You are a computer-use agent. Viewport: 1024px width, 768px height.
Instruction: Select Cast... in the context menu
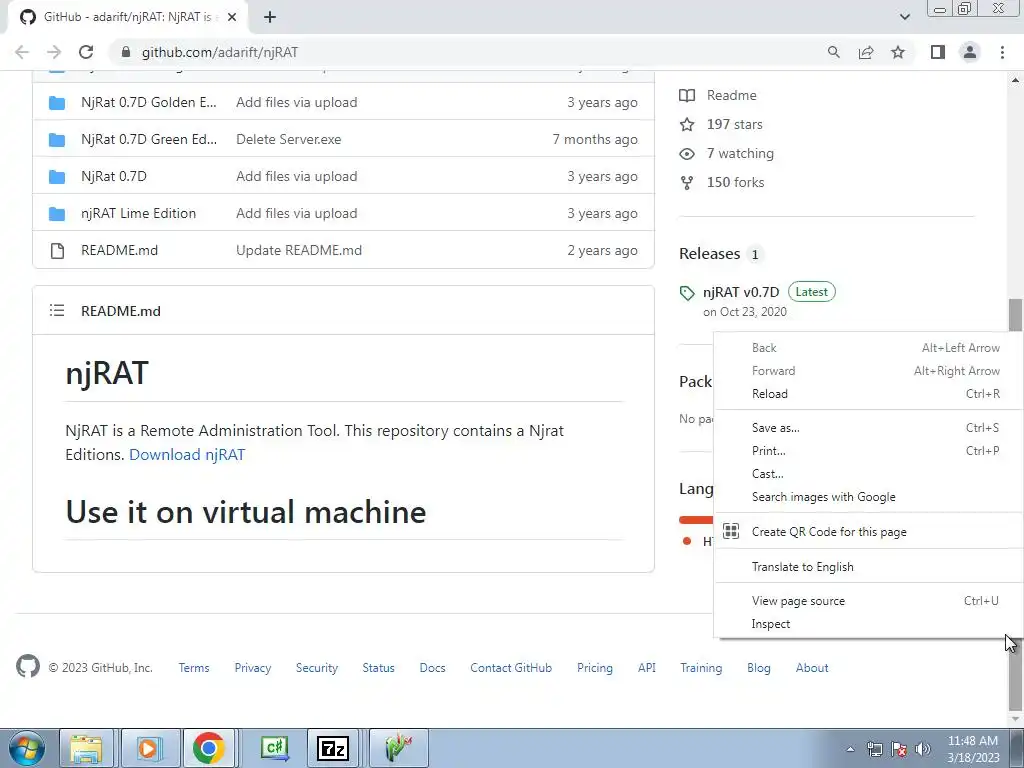point(868,474)
